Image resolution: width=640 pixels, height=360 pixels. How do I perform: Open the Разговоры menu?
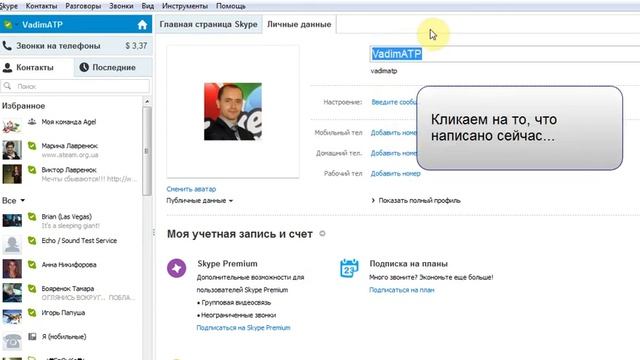(83, 6)
